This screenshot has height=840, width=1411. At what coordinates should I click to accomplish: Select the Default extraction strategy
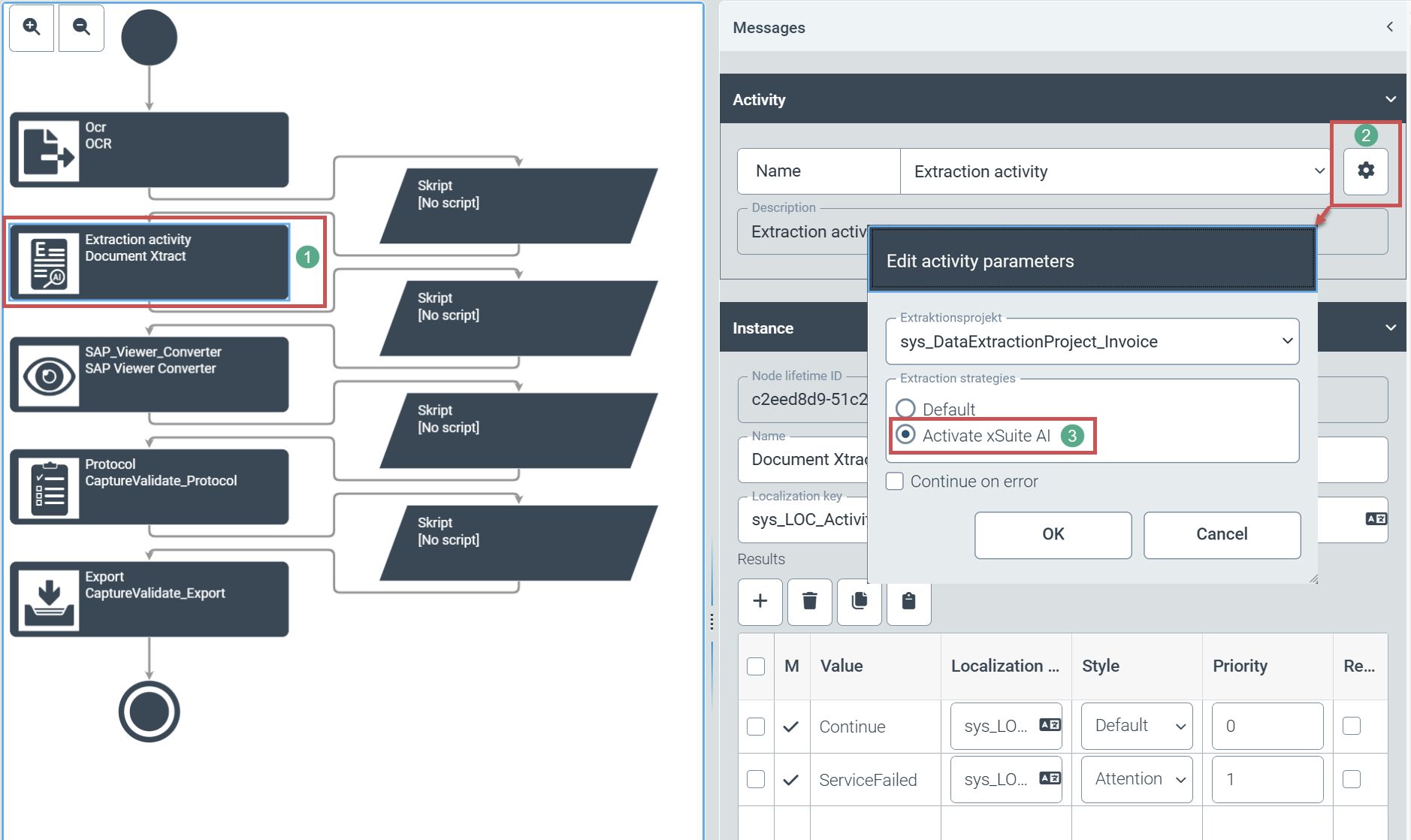[905, 409]
